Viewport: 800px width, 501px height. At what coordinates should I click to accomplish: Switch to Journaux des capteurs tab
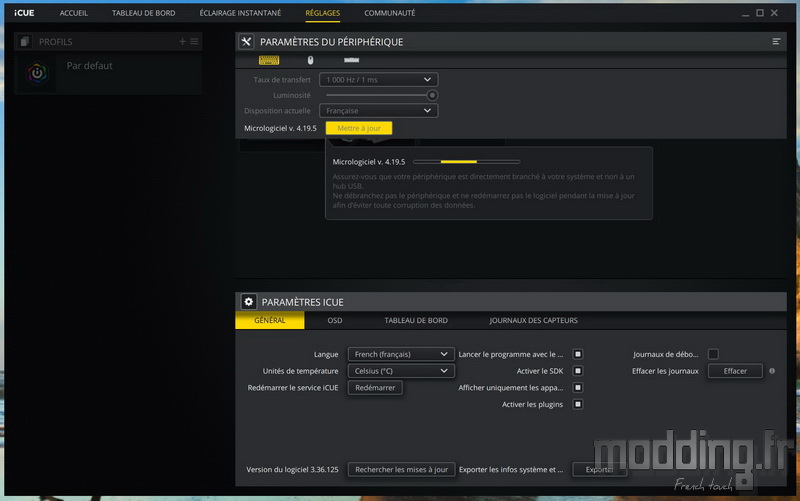point(533,320)
